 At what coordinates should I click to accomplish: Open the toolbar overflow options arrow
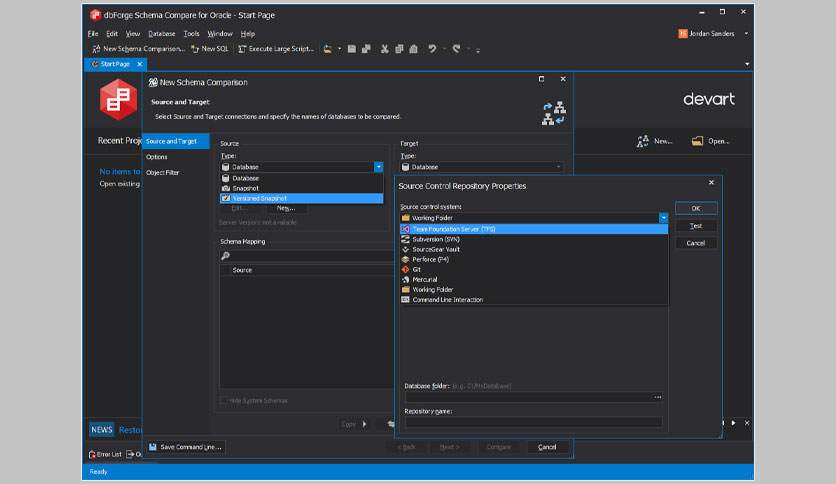(478, 50)
